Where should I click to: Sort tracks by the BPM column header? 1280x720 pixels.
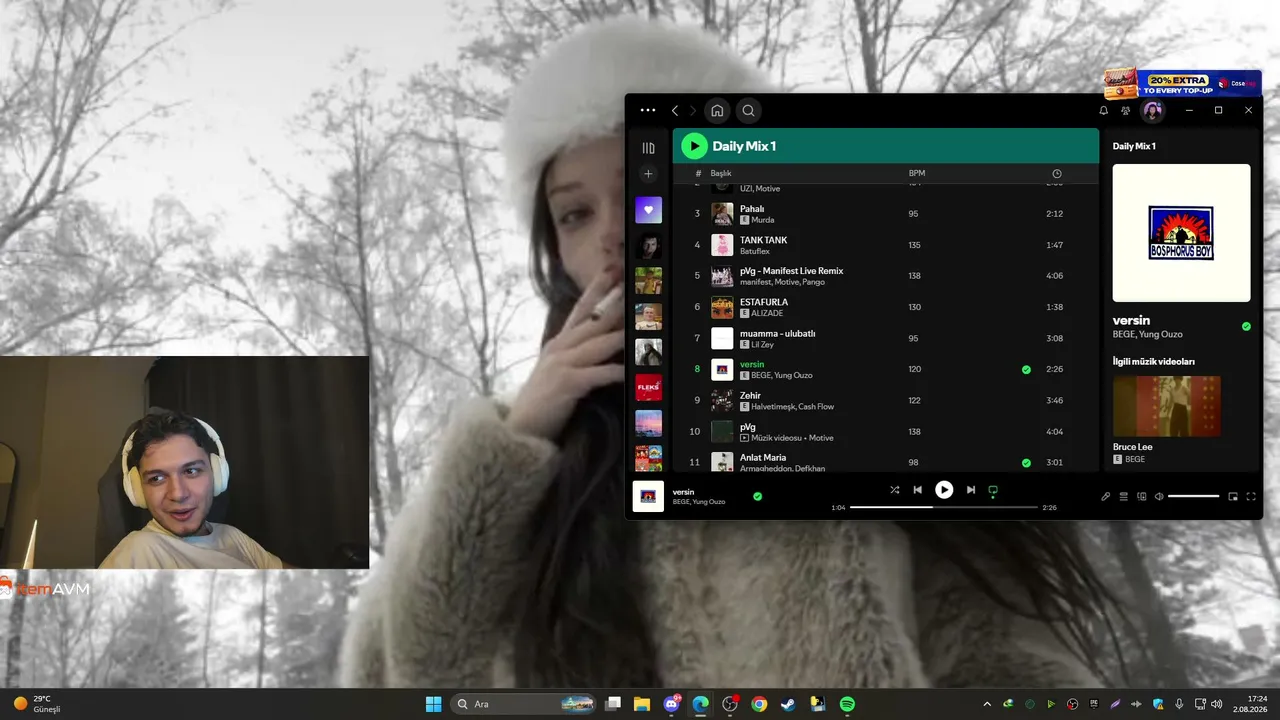pyautogui.click(x=917, y=174)
